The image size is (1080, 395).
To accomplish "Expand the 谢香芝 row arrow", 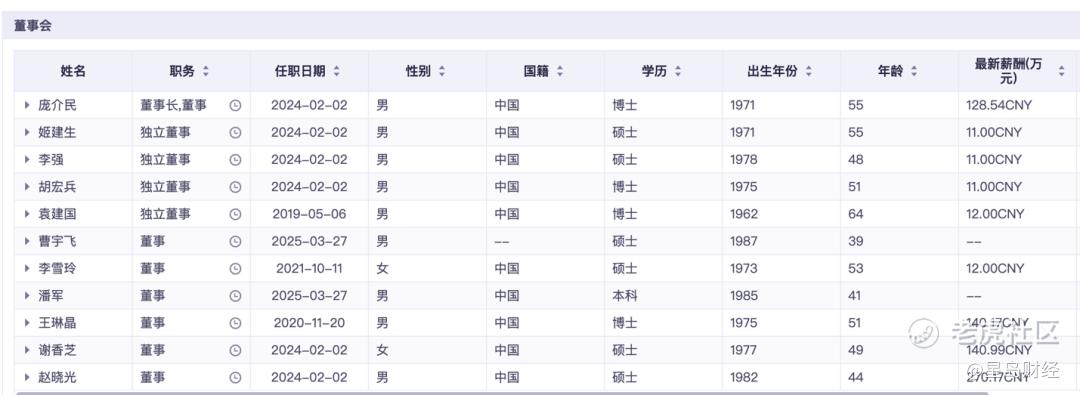I will (27, 350).
